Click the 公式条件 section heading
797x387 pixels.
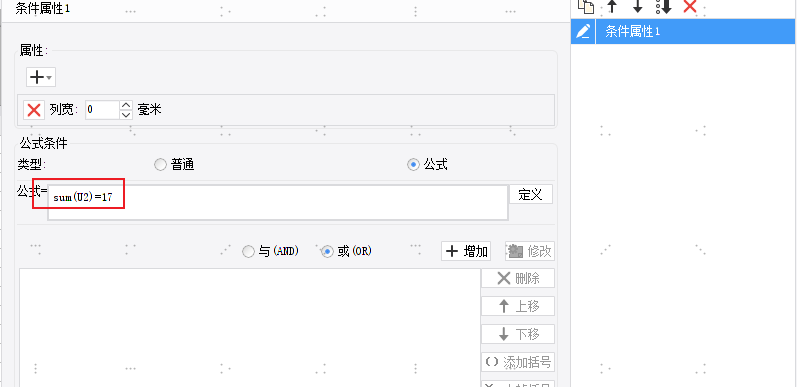(43, 143)
